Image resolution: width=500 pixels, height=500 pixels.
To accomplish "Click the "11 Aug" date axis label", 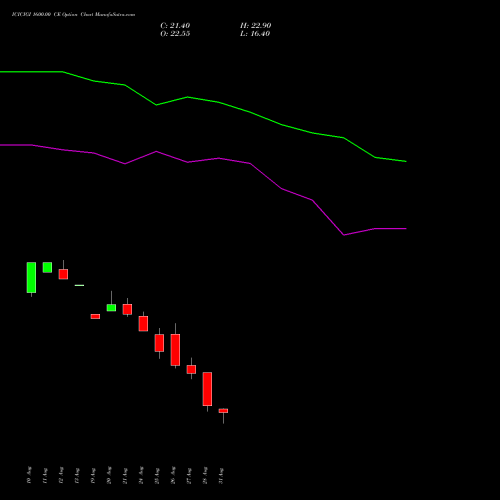I will [45, 475].
